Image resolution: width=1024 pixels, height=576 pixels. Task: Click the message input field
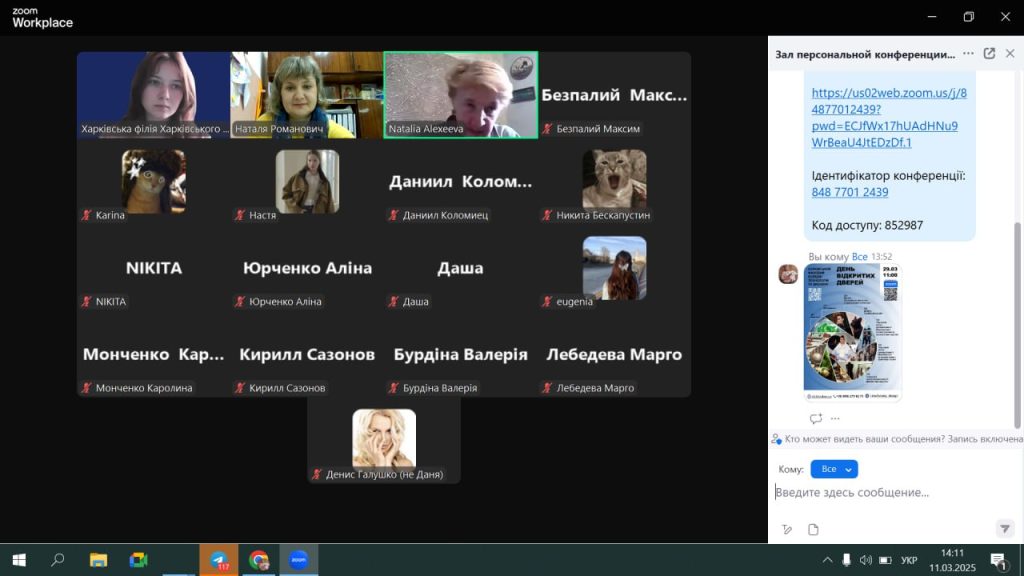coord(890,492)
